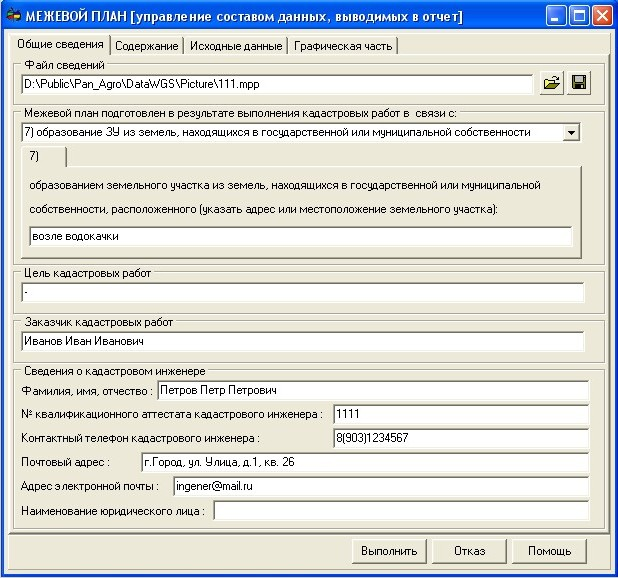618x578 pixels.
Task: Click the email field ingener@mail.ru
Action: click(x=380, y=486)
